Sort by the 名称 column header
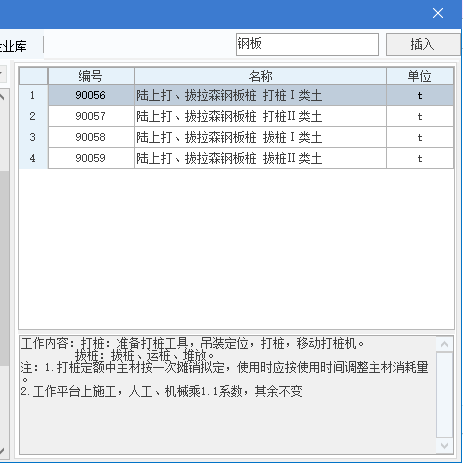 (x=260, y=76)
